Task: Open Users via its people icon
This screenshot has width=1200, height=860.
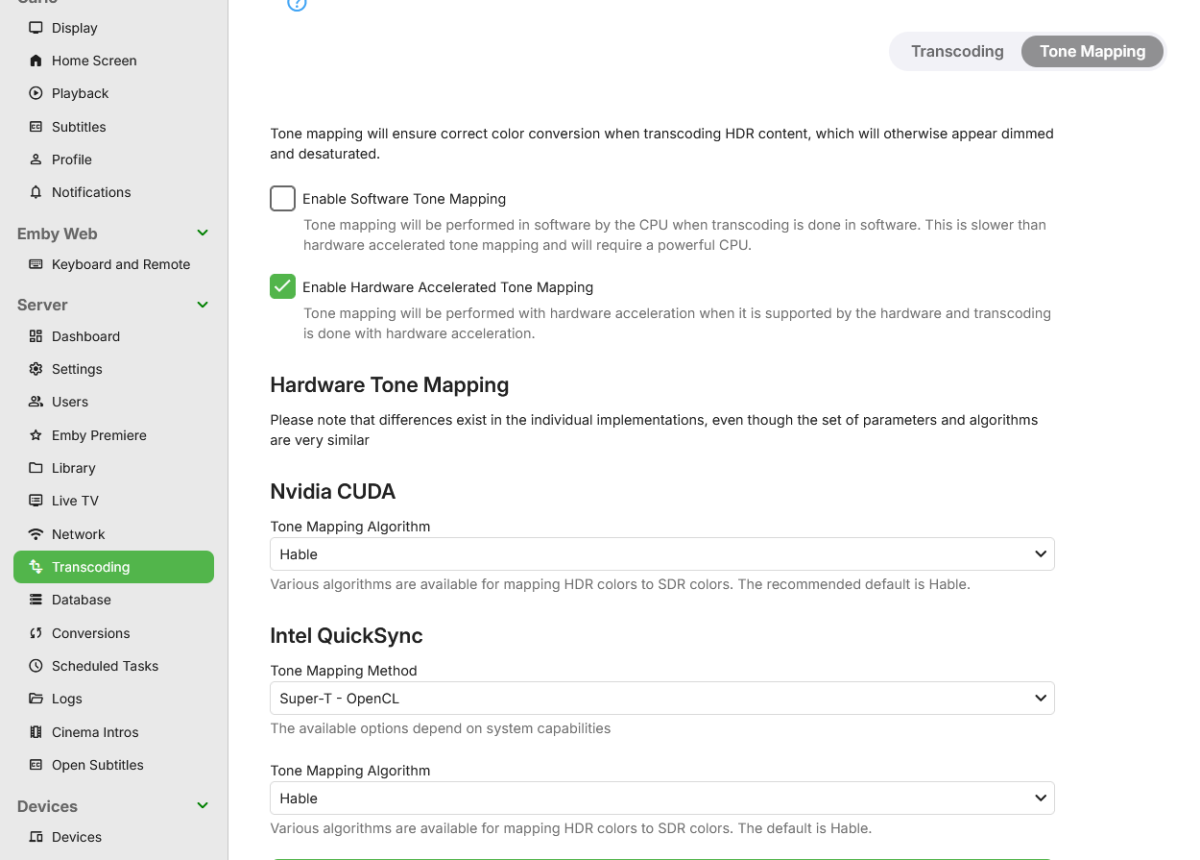Action: [x=36, y=402]
